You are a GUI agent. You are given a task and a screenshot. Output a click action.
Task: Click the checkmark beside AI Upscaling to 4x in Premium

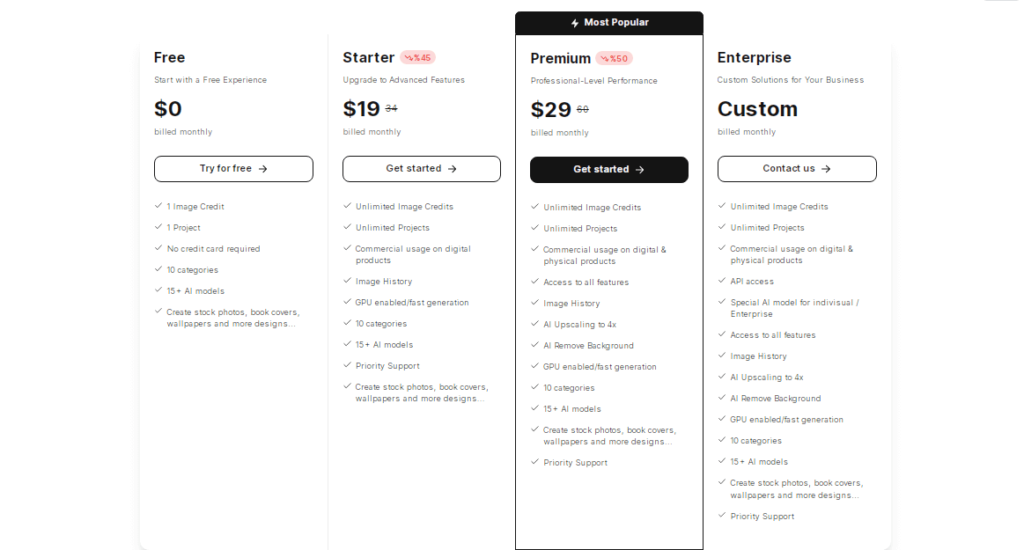535,323
